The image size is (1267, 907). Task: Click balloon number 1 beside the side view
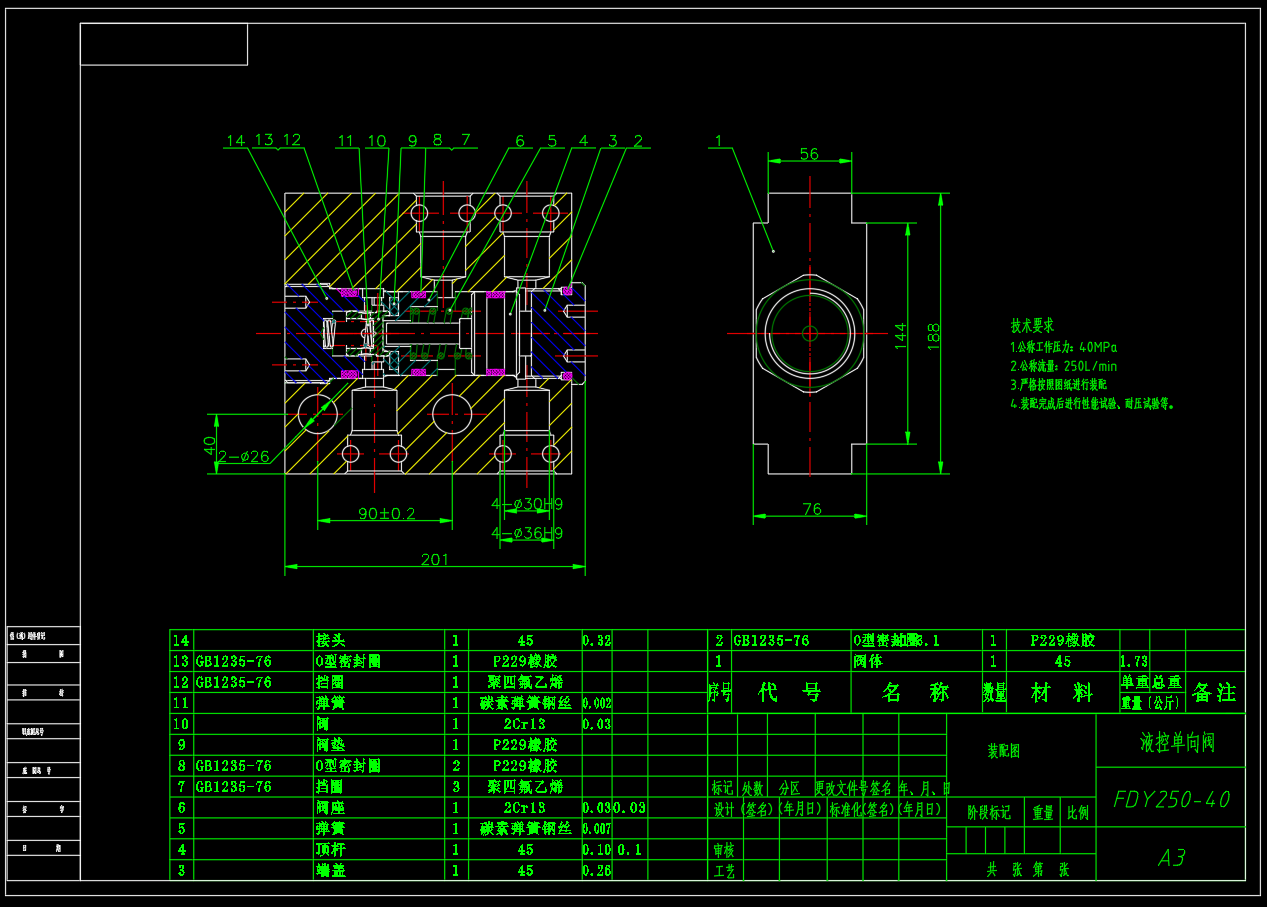click(x=718, y=141)
